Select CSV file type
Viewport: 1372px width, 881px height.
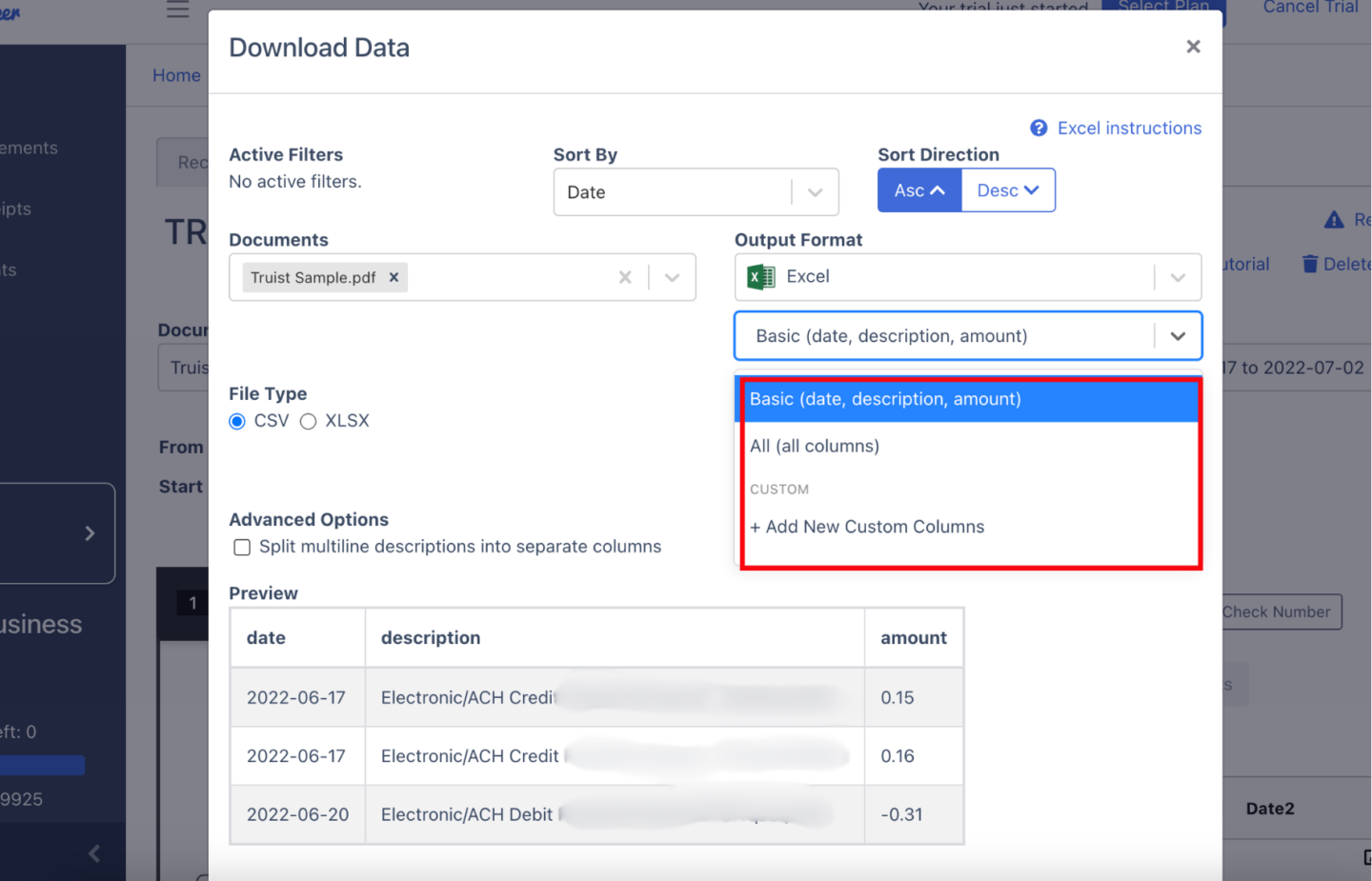237,421
